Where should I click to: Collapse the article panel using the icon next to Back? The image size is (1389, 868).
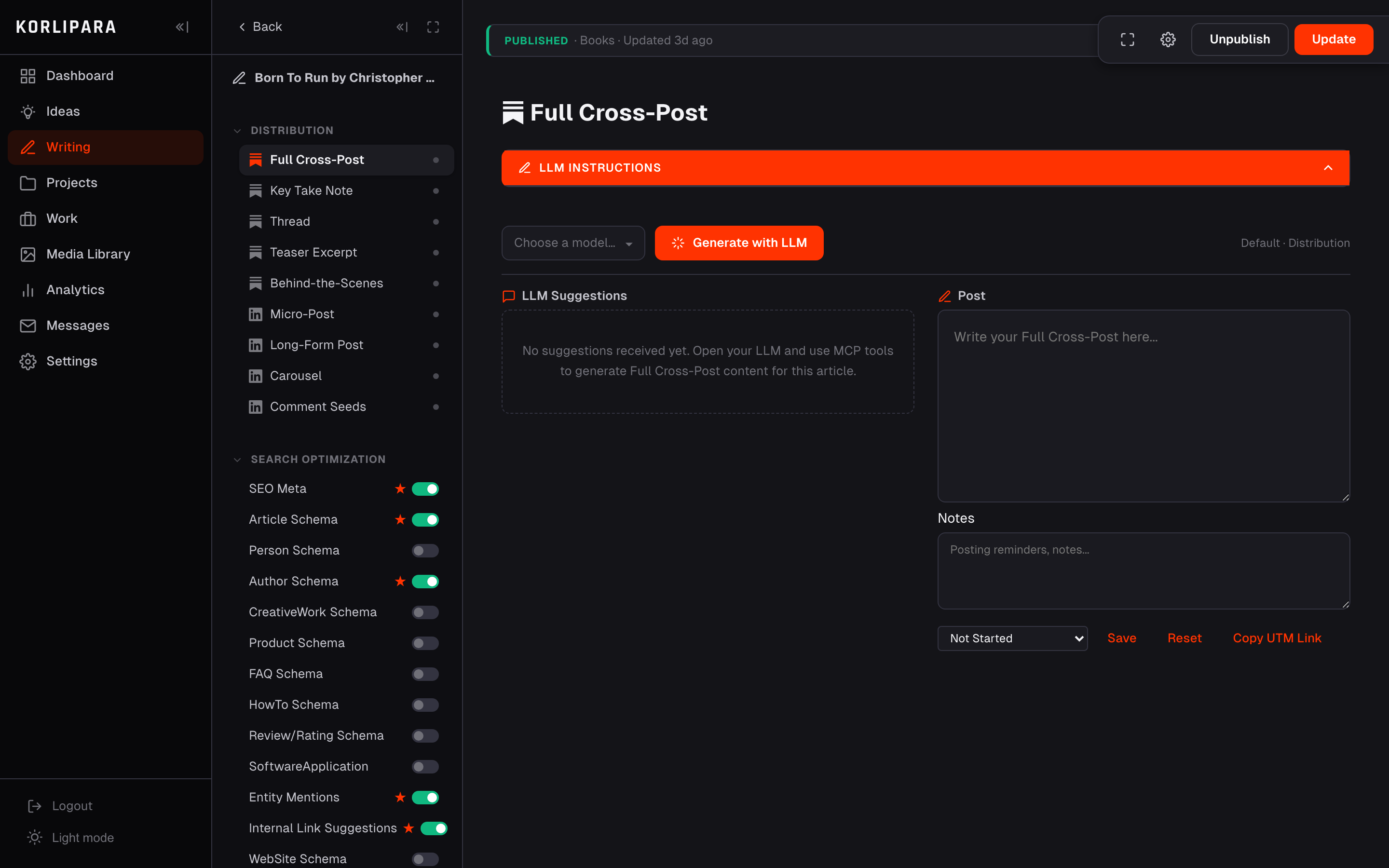coord(402,27)
